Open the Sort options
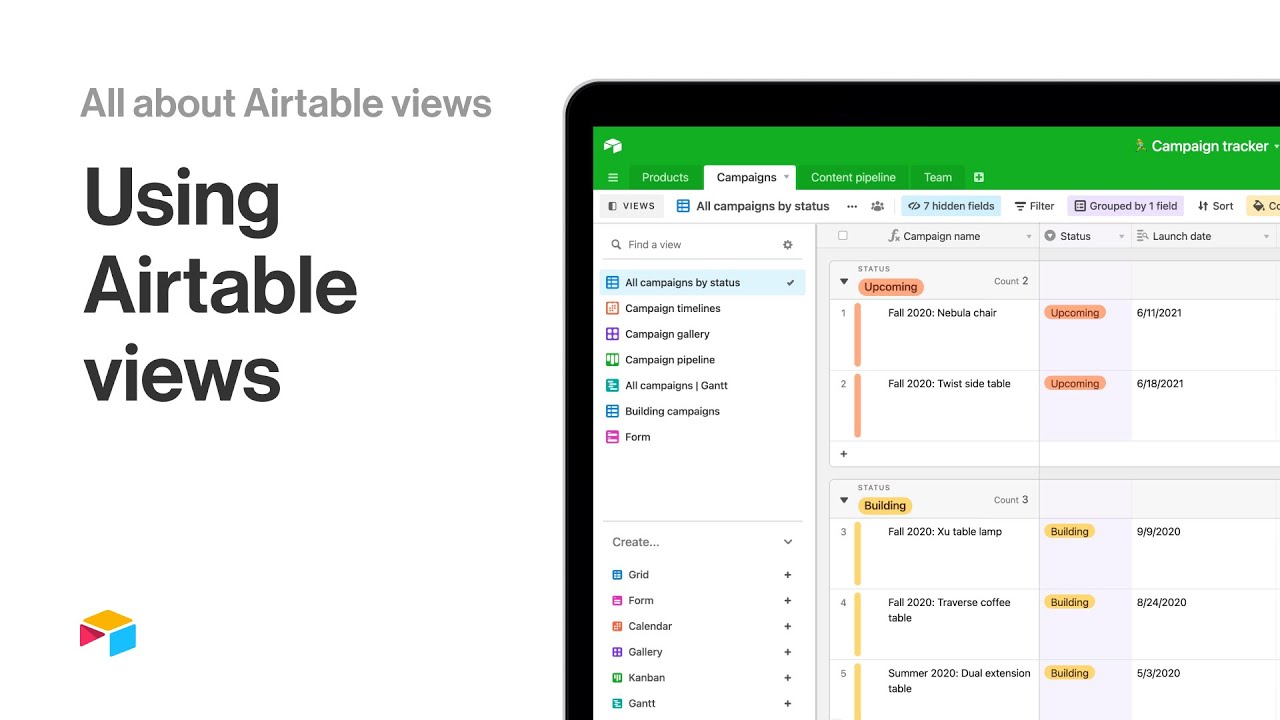This screenshot has width=1280, height=720. [1215, 206]
